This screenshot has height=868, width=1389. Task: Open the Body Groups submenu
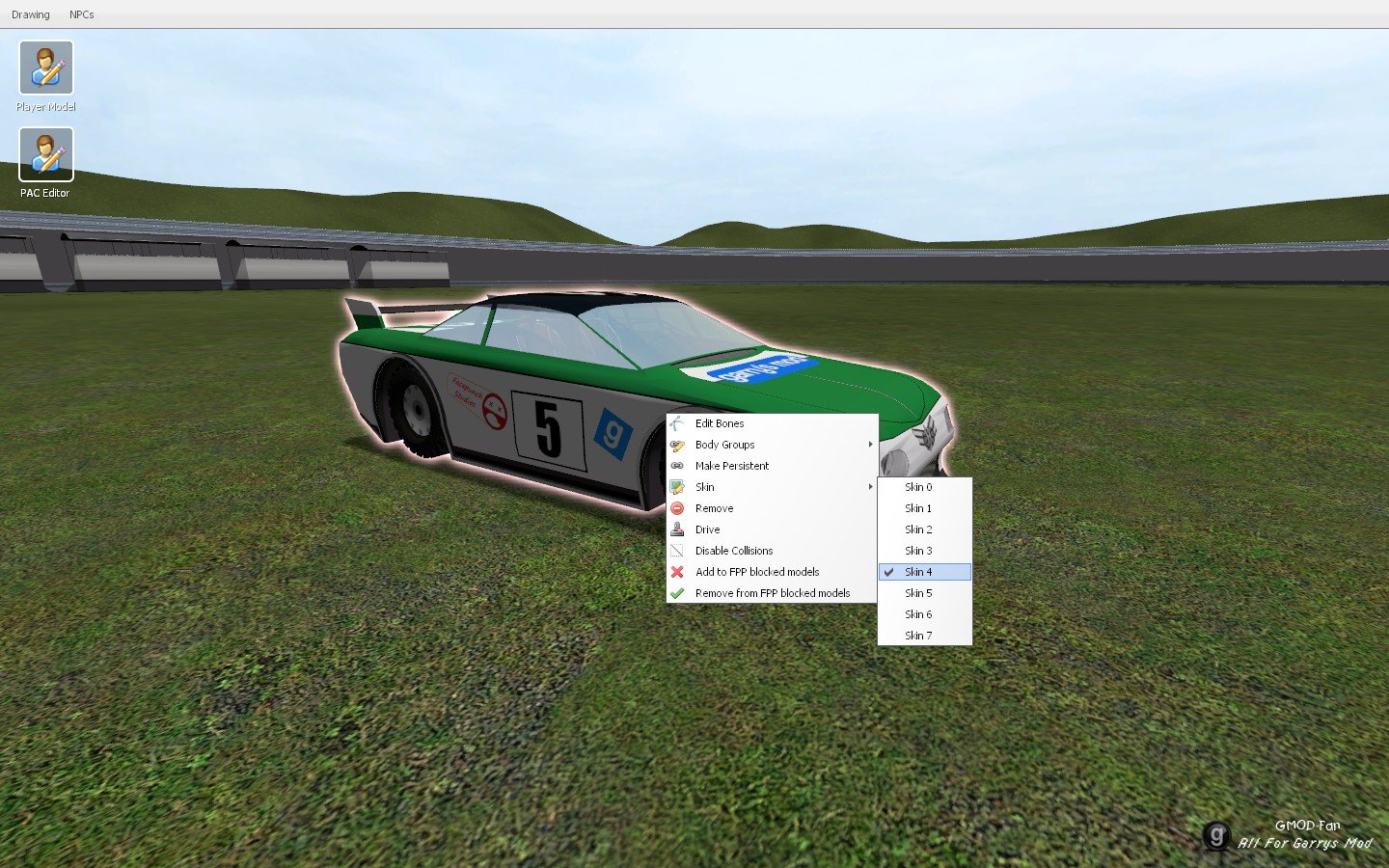(772, 445)
